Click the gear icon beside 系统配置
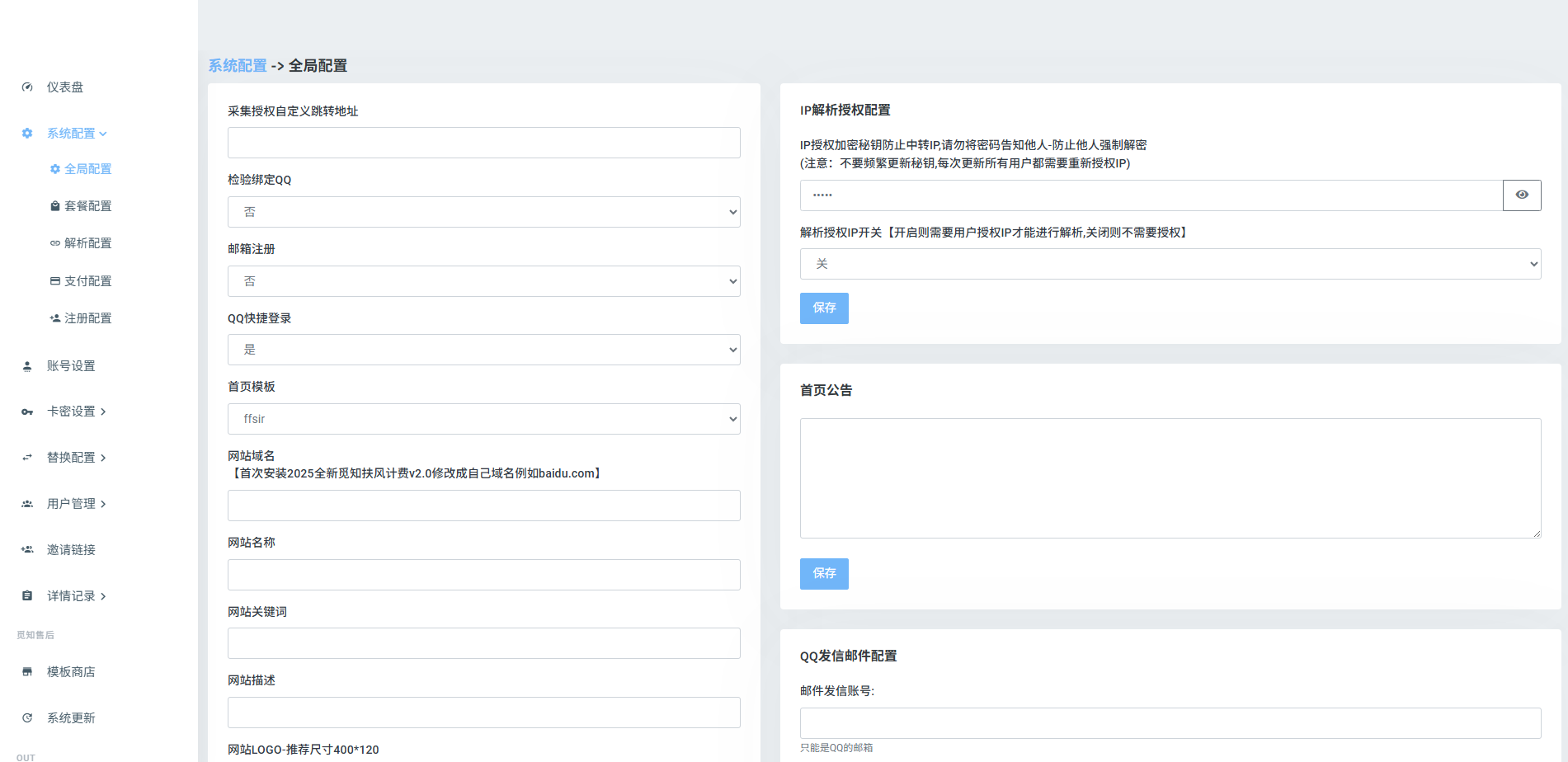Screen dimensions: 1568x762 [27, 134]
